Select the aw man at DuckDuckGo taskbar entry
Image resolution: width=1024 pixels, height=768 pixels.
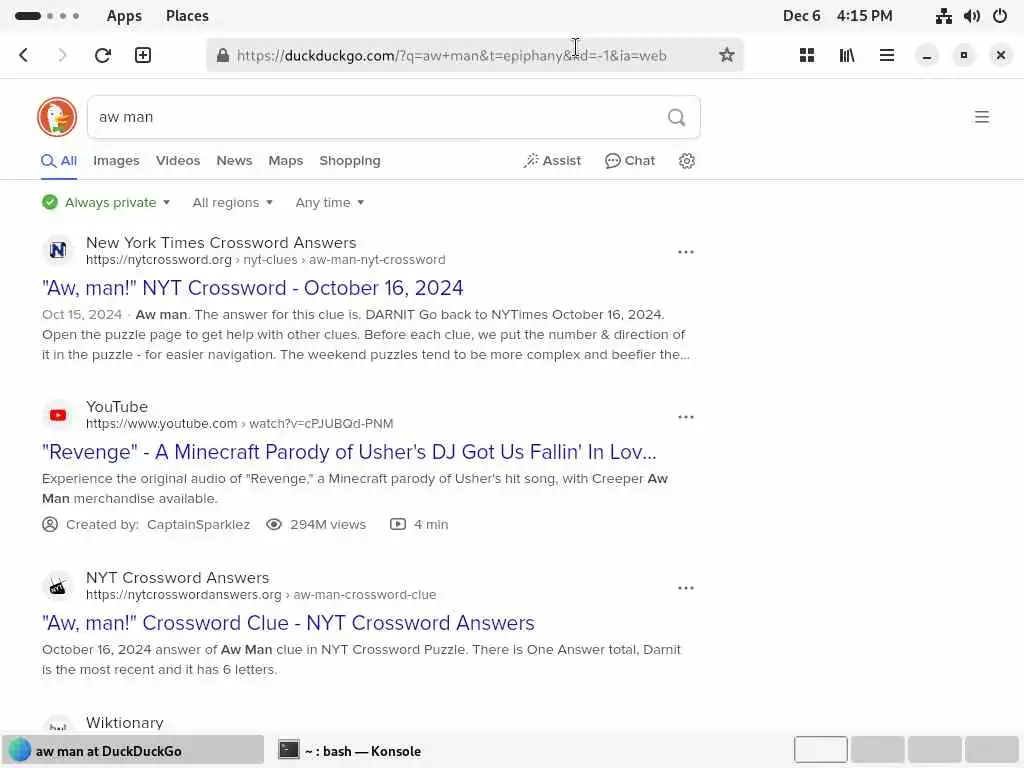(133, 751)
